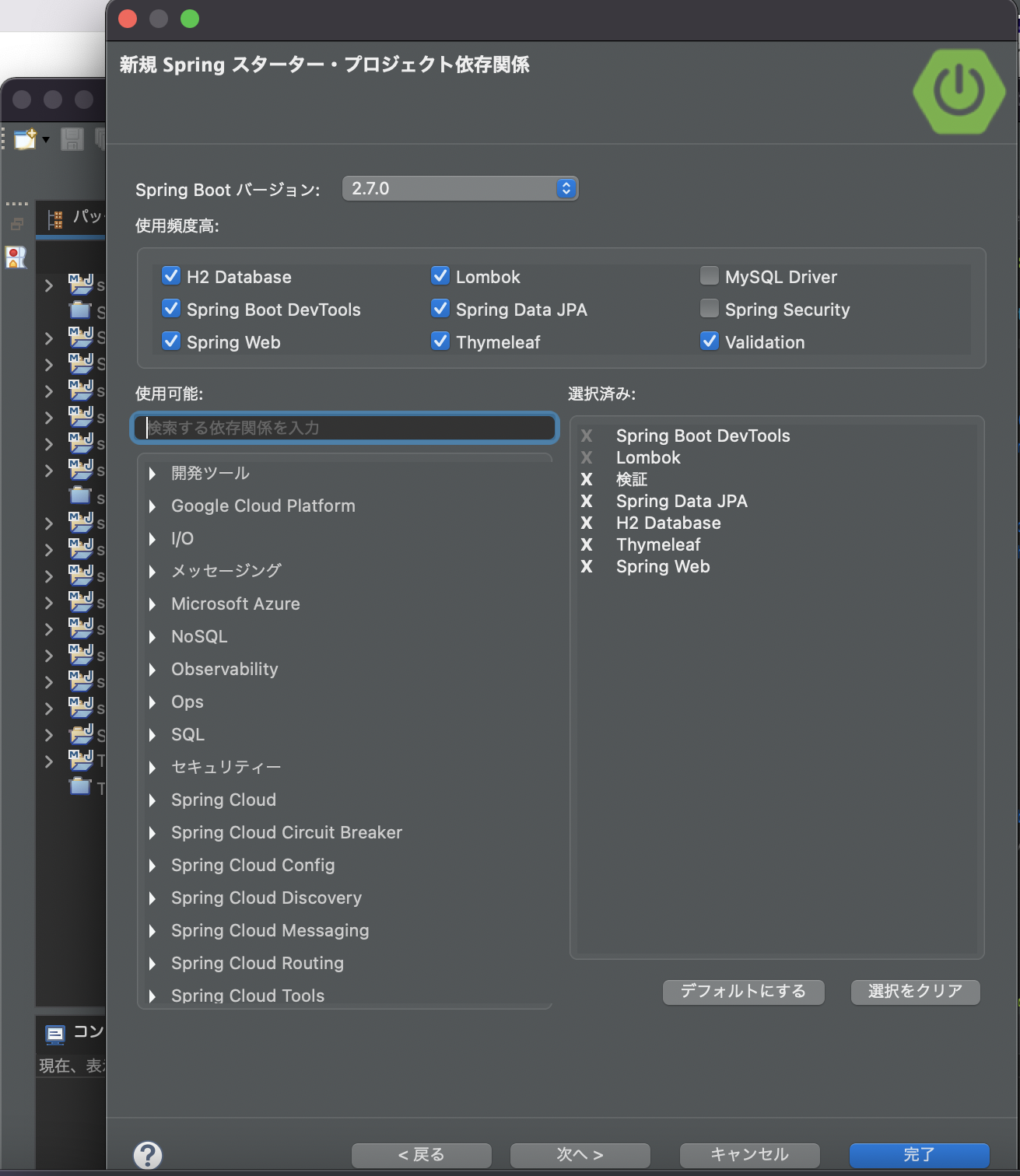Viewport: 1020px width, 1176px height.
Task: Remove Spring Web using X icon
Action: [587, 567]
